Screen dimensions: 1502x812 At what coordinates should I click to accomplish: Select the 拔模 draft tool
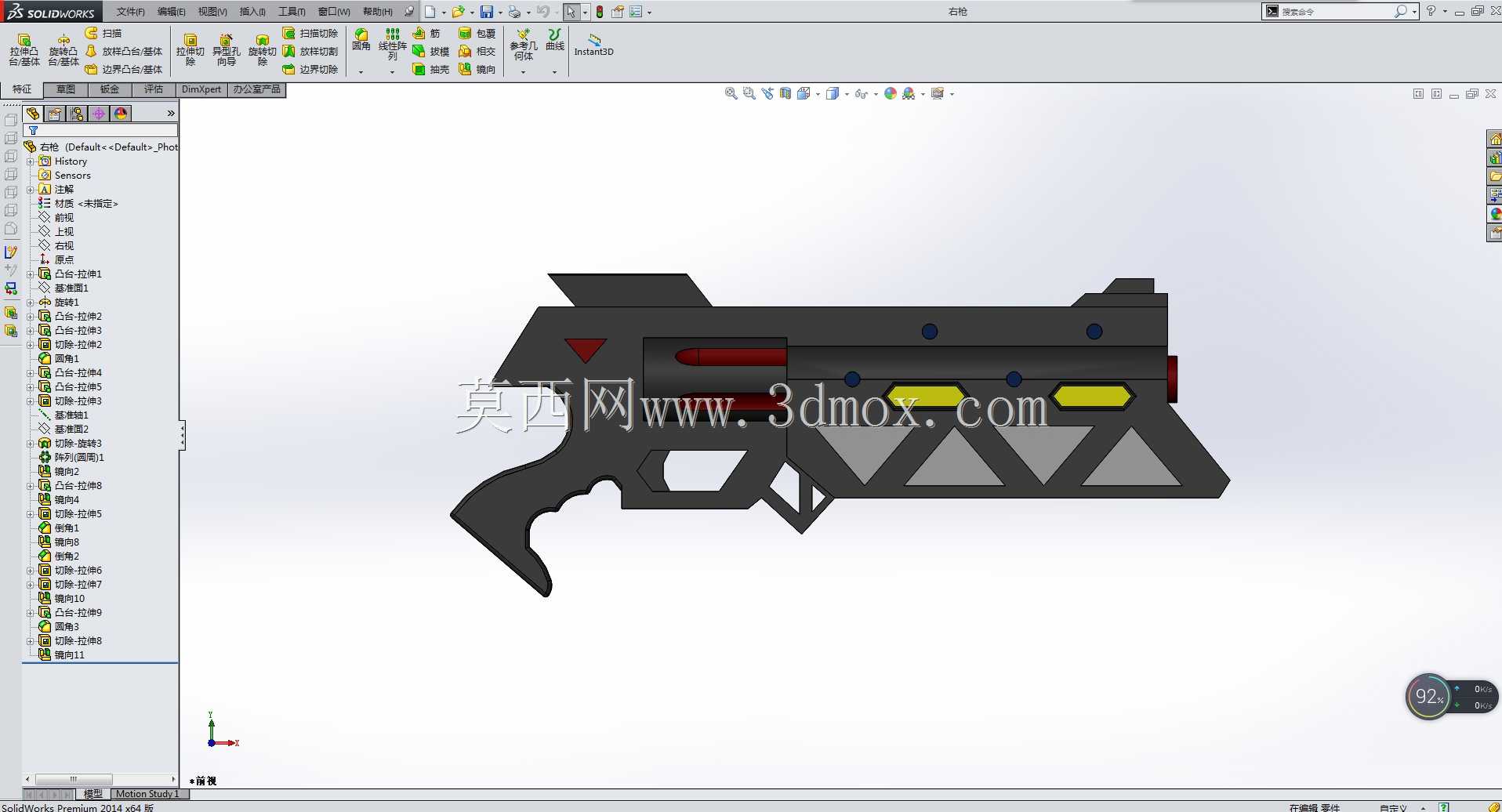coord(431,51)
